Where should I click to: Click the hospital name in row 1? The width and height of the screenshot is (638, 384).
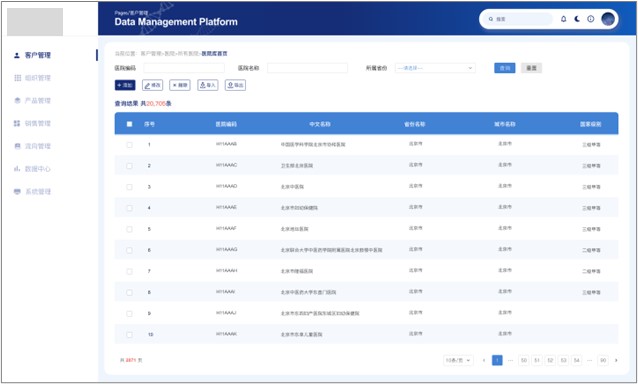(313, 144)
